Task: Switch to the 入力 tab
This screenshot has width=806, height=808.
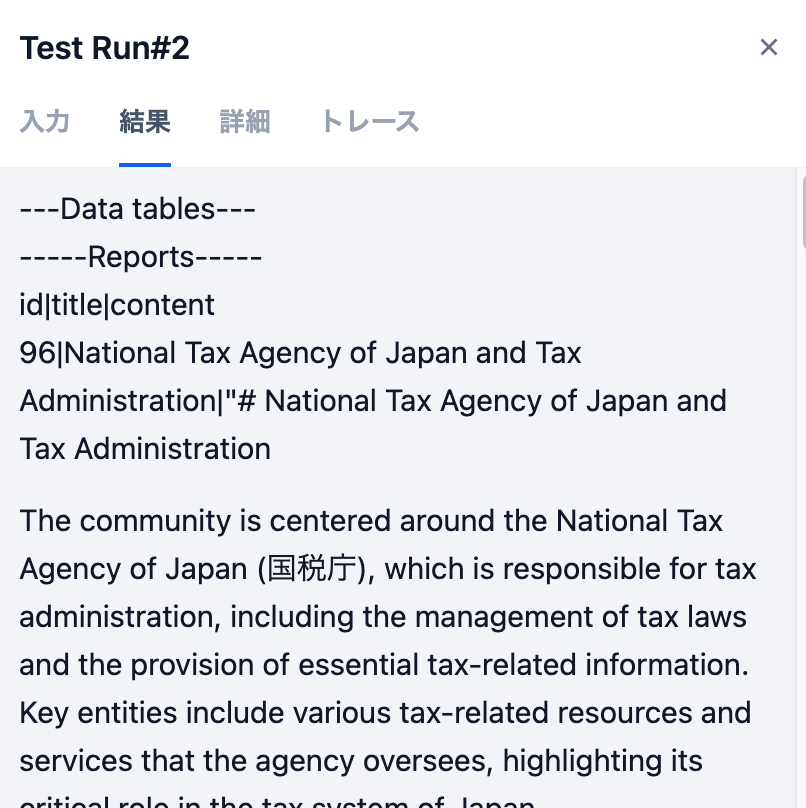Action: 44,122
